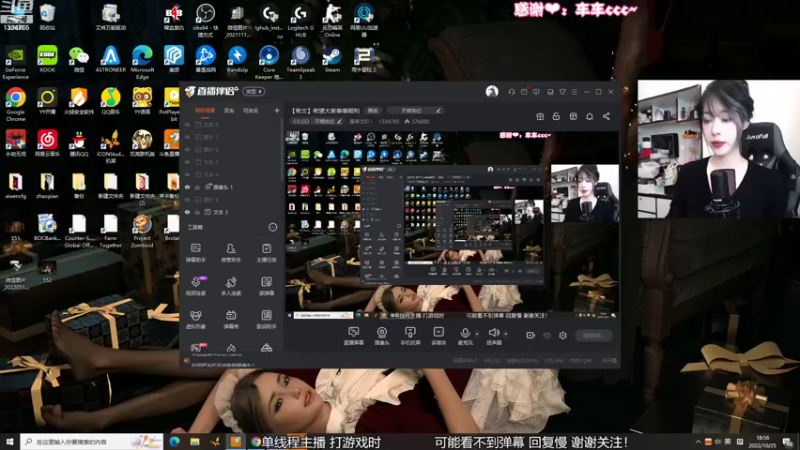Click the headset customer service icon
This screenshot has height=450, width=800.
tap(511, 92)
